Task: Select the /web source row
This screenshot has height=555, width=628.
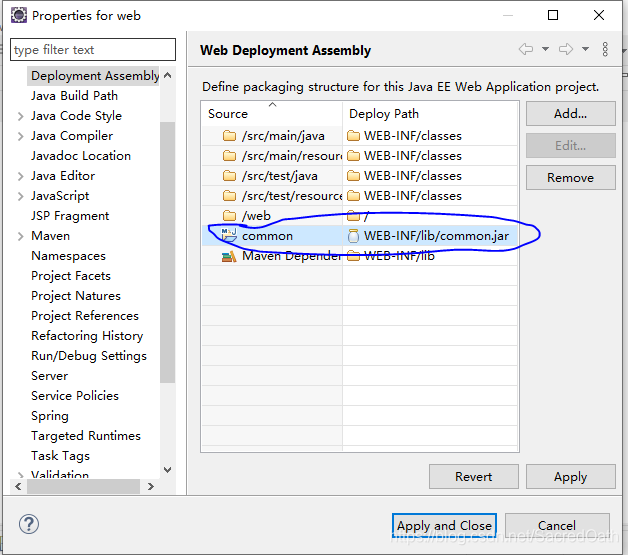Action: pos(272,216)
